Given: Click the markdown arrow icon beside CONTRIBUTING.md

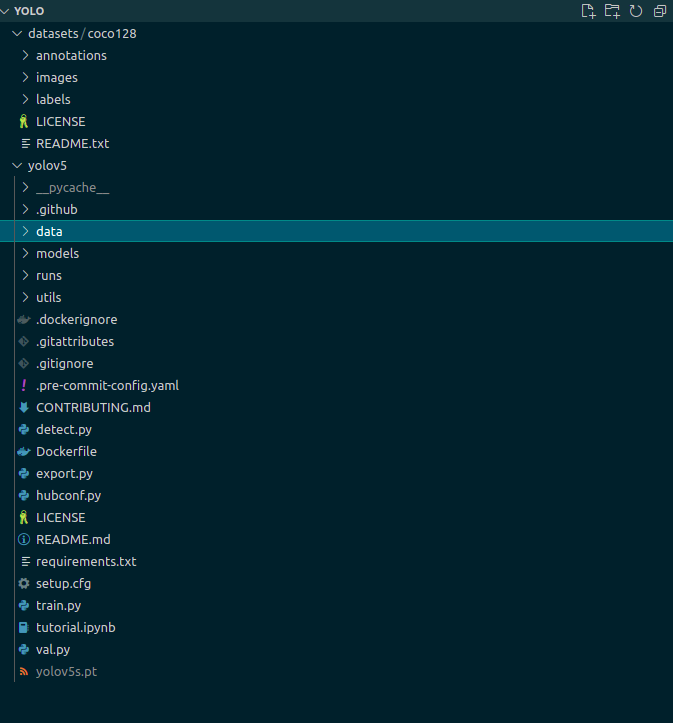Looking at the screenshot, I should tap(24, 407).
